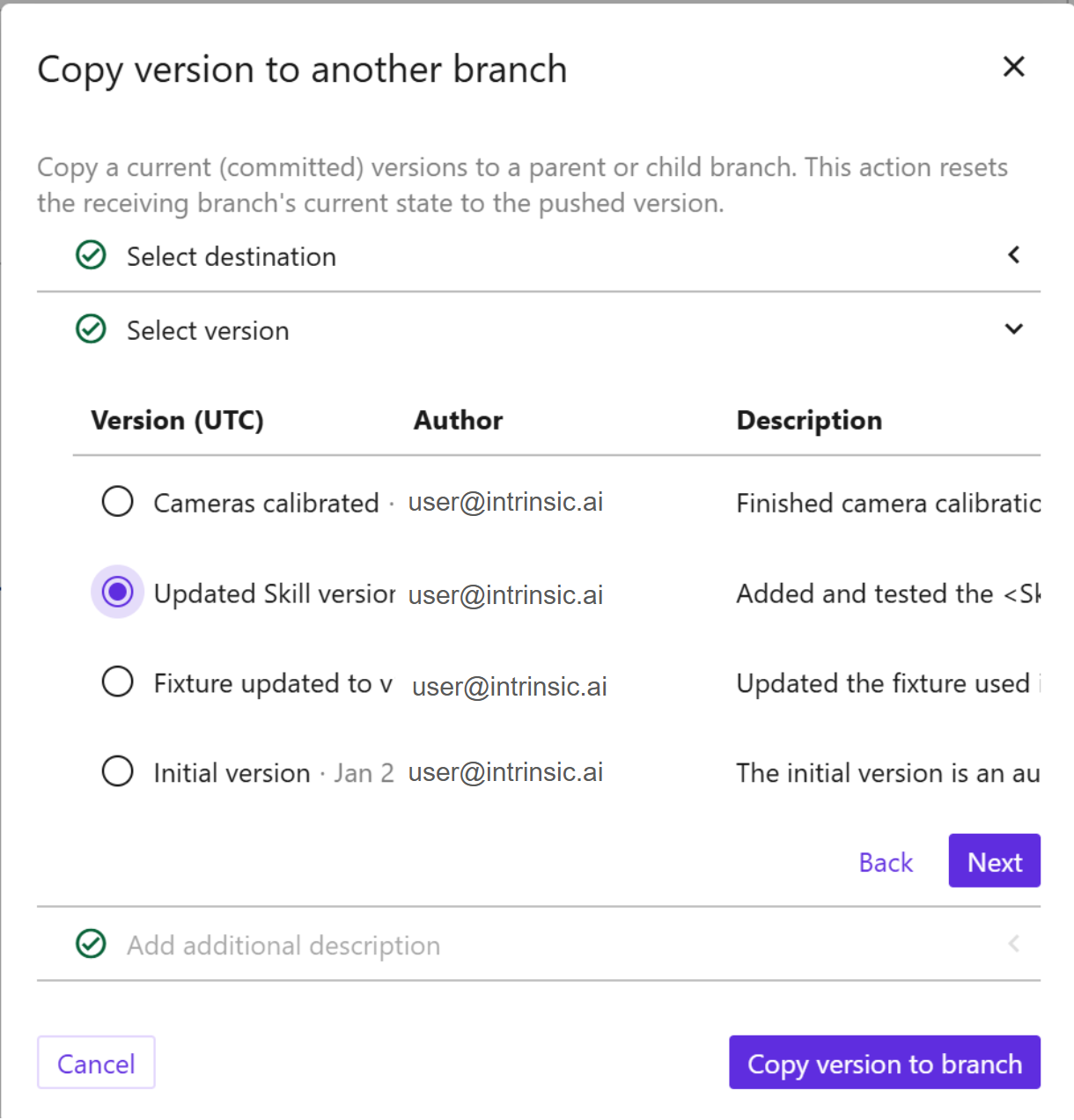Image resolution: width=1074 pixels, height=1120 pixels.
Task: Choose the Fixture updated version radio button
Action: 117,682
